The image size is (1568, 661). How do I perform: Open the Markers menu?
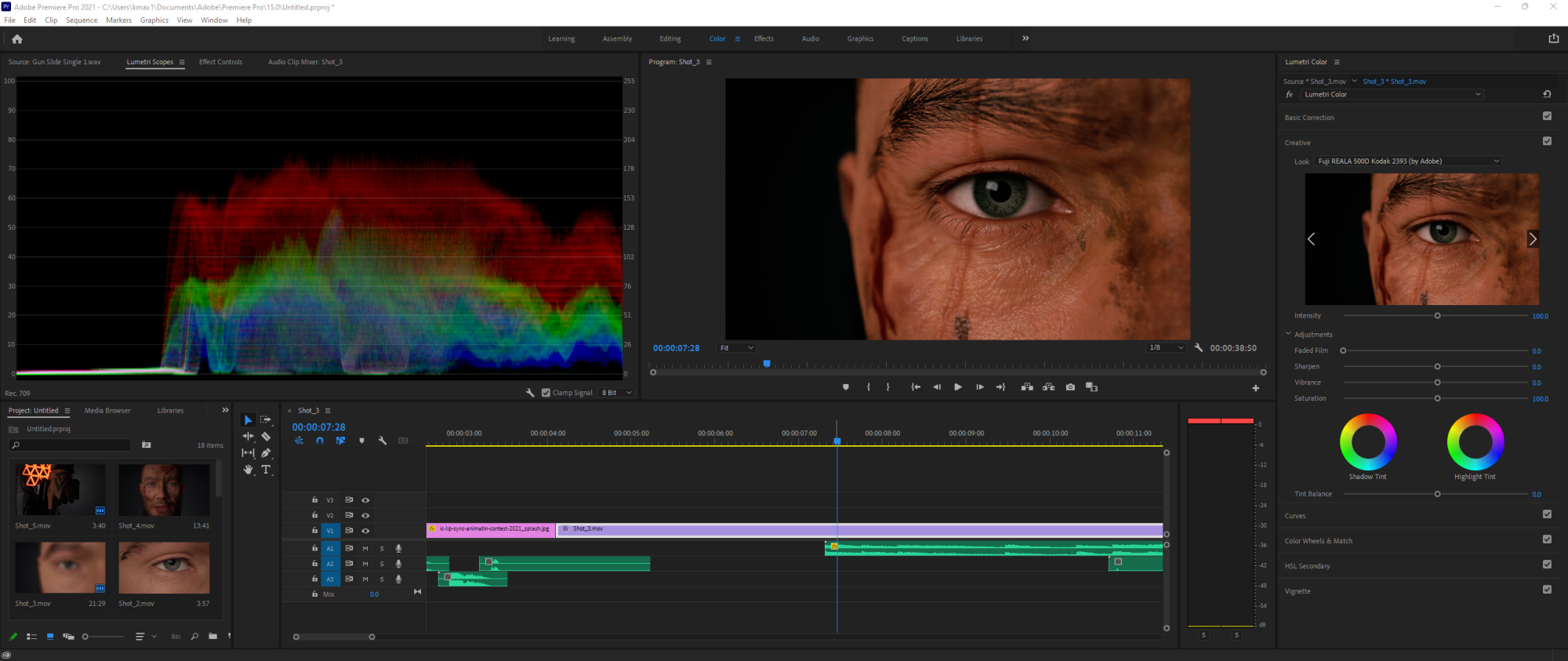pos(119,20)
